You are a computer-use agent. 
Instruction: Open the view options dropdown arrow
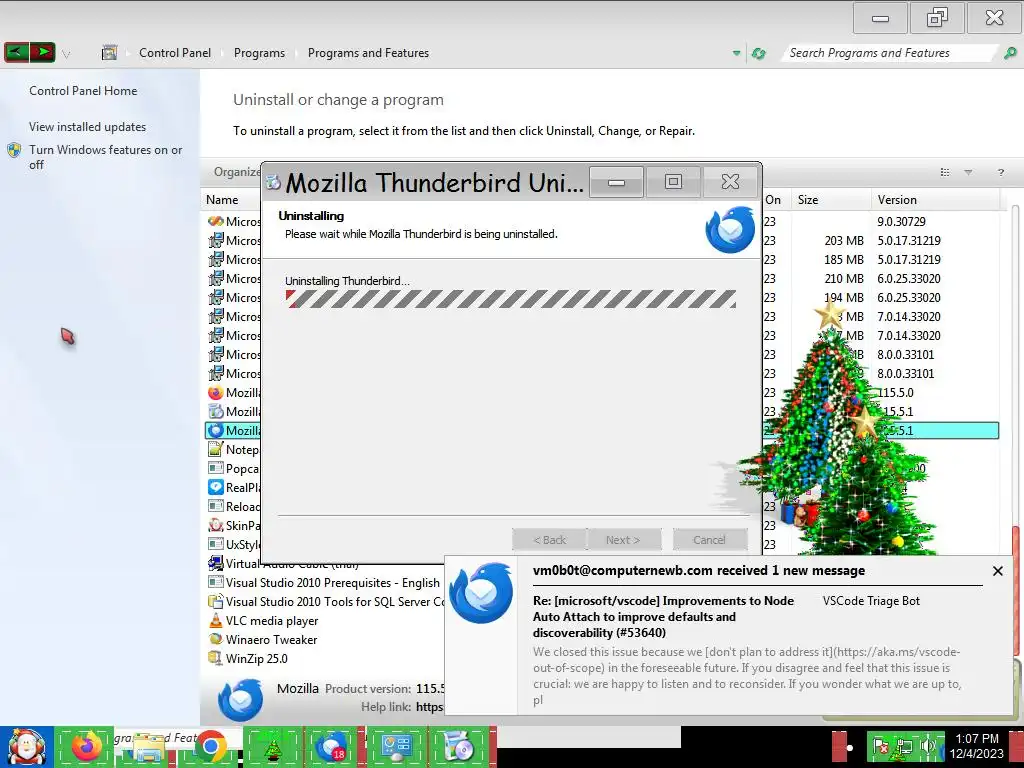click(968, 172)
